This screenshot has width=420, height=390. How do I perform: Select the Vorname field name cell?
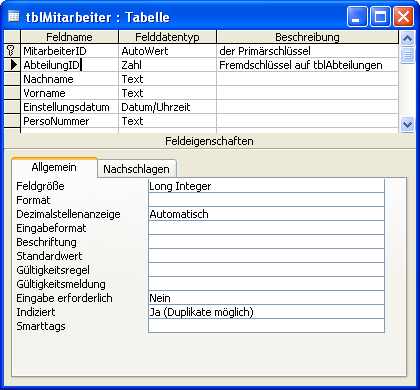coord(69,93)
